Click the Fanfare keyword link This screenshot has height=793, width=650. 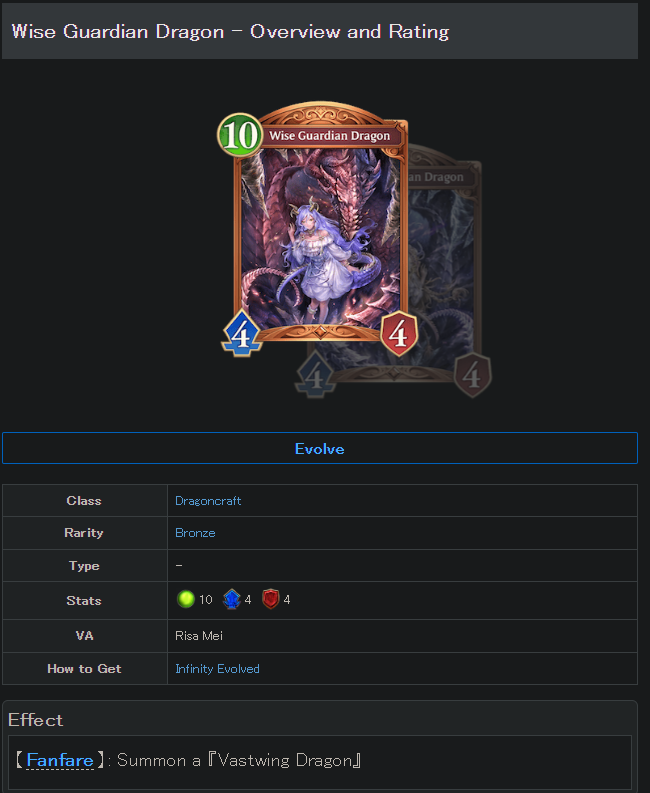[60, 760]
